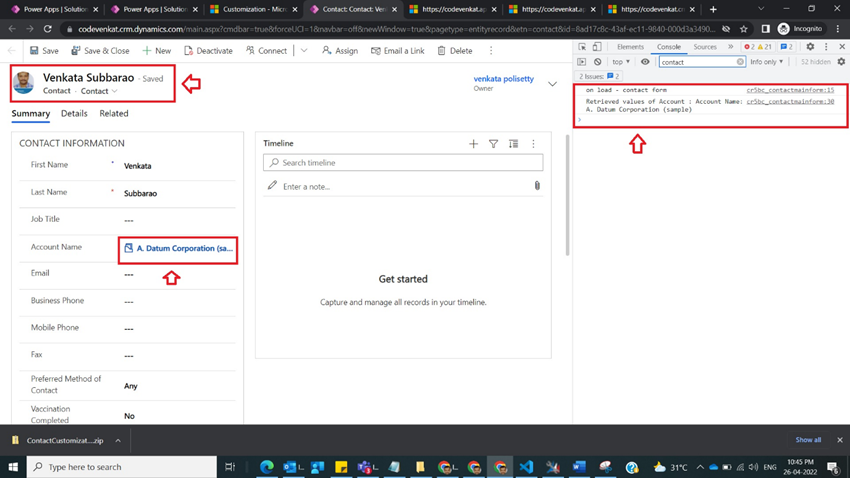This screenshot has height=478, width=850.
Task: Open the Info only log level dropdown
Action: coord(767,62)
